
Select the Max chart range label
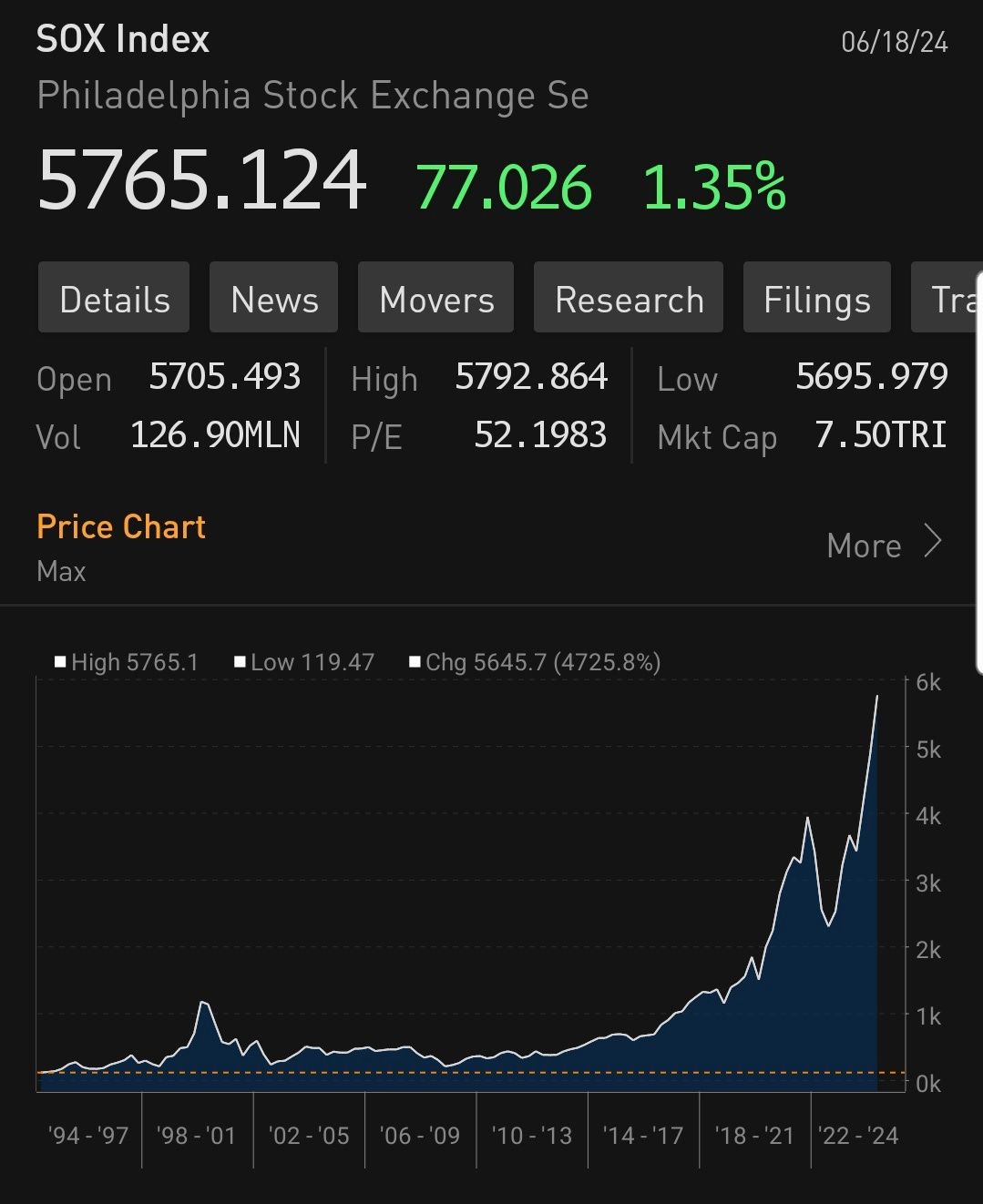[61, 571]
